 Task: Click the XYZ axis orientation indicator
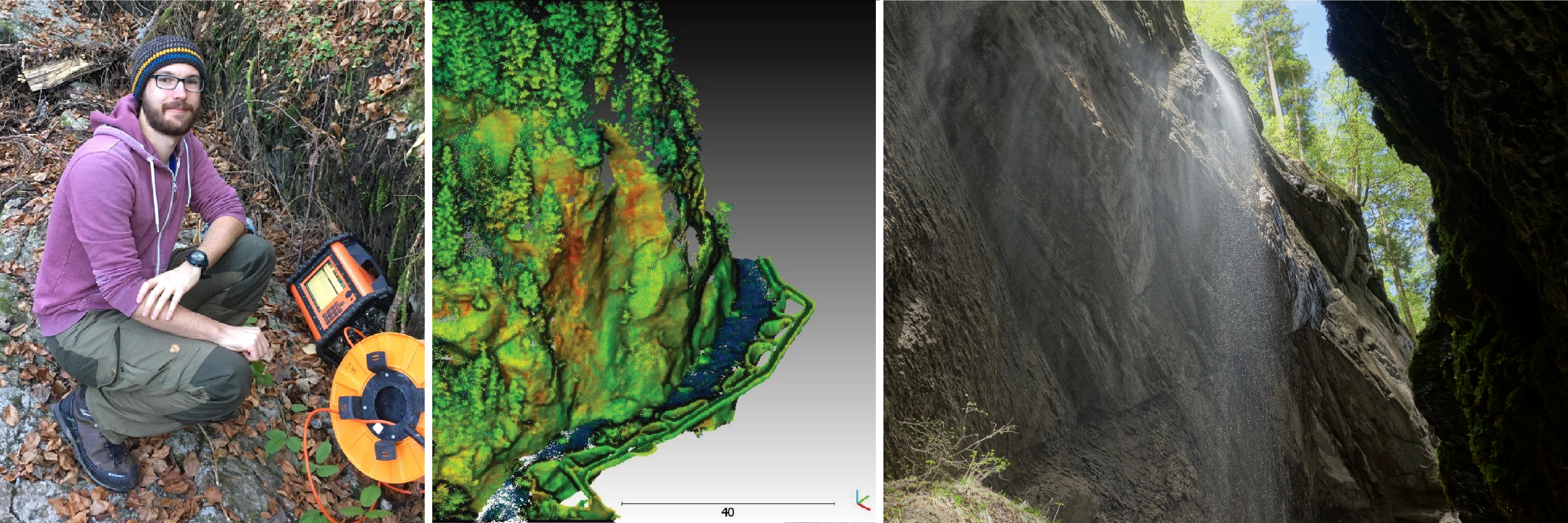(863, 500)
